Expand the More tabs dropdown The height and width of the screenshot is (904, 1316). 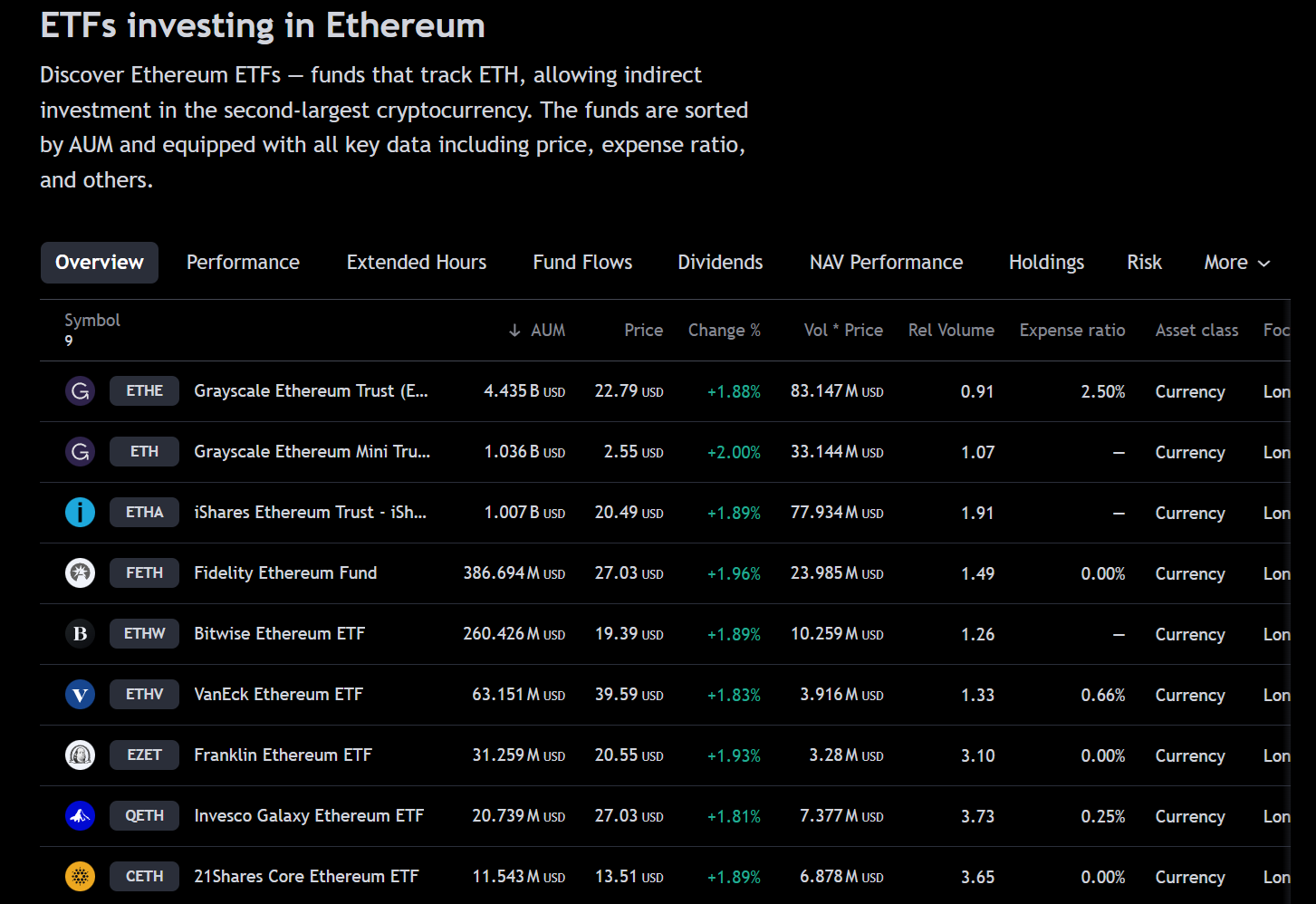click(x=1237, y=263)
